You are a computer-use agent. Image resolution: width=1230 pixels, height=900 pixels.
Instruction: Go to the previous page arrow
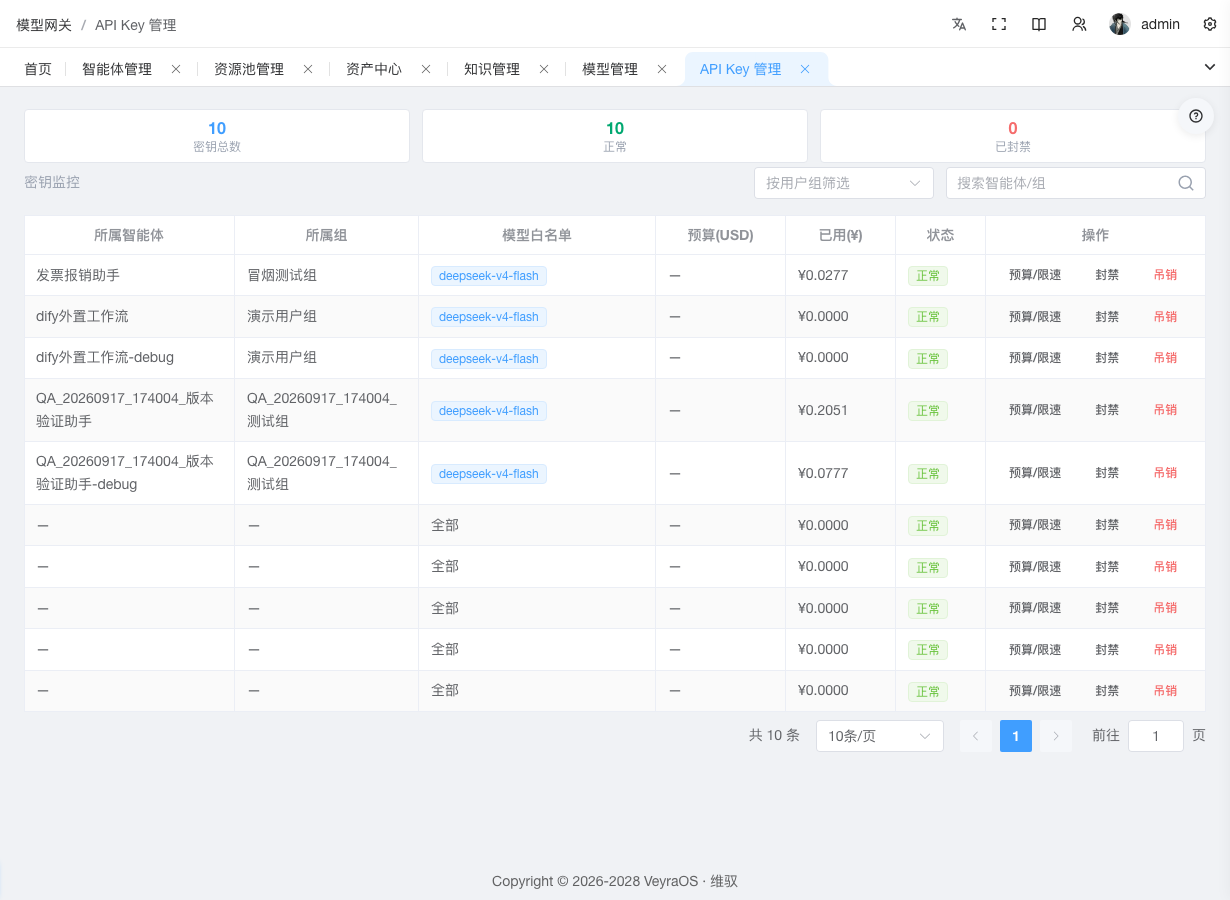click(x=976, y=736)
